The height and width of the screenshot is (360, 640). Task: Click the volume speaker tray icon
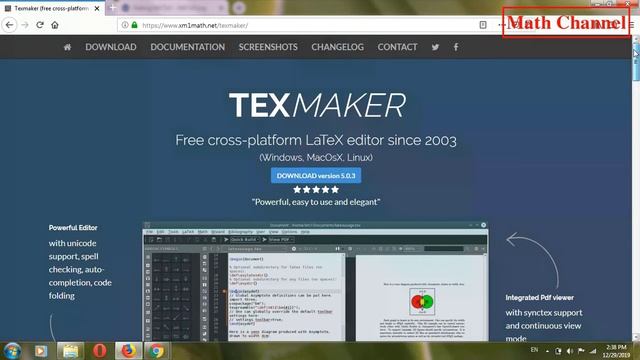[570, 351]
